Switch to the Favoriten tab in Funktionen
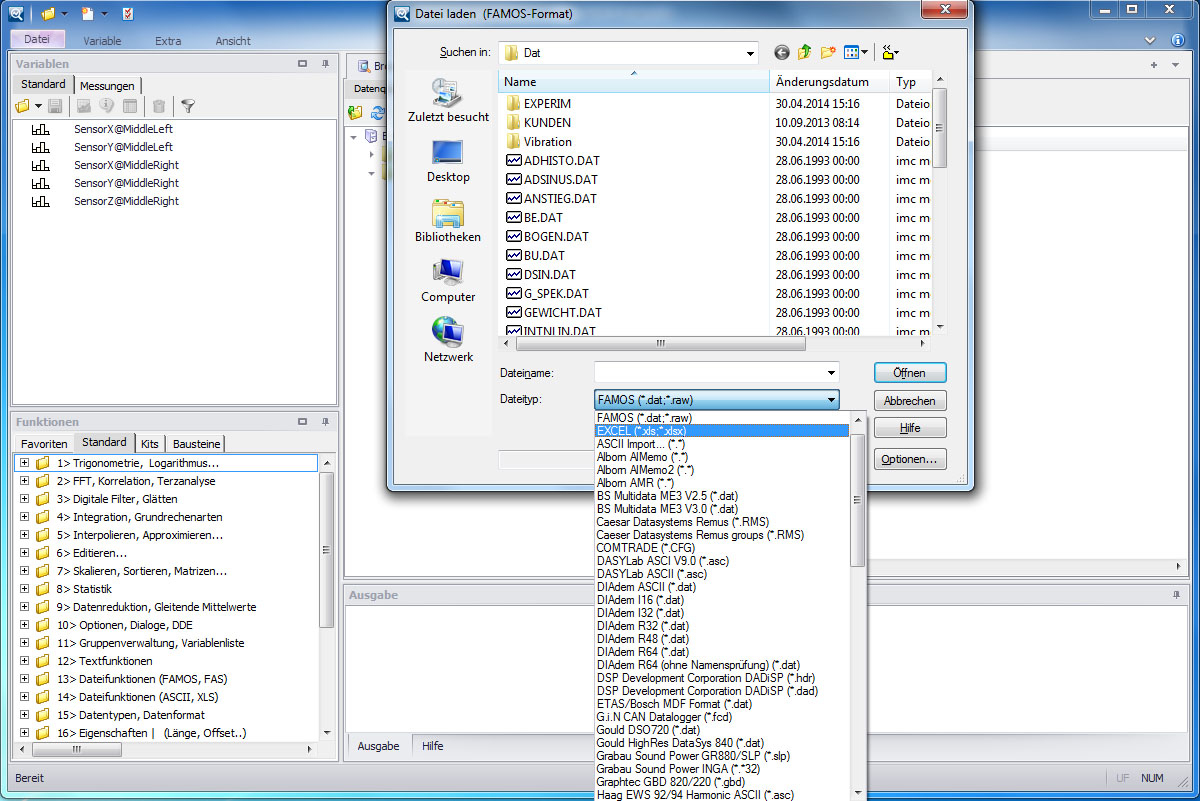The height and width of the screenshot is (801, 1200). tap(45, 444)
